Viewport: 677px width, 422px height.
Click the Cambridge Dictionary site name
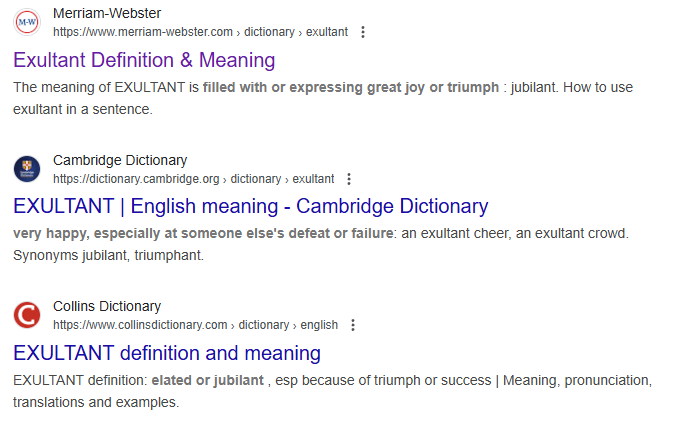tap(120, 160)
